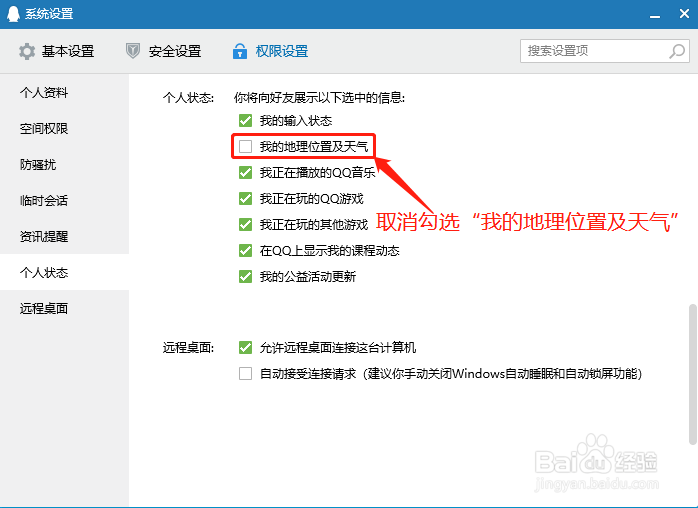Click the 个人状态: section label
The width and height of the screenshot is (698, 508).
[x=188, y=98]
